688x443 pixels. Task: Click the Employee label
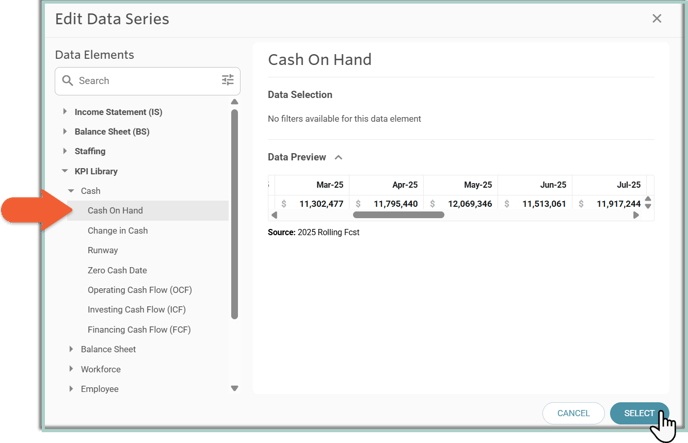[x=100, y=389]
